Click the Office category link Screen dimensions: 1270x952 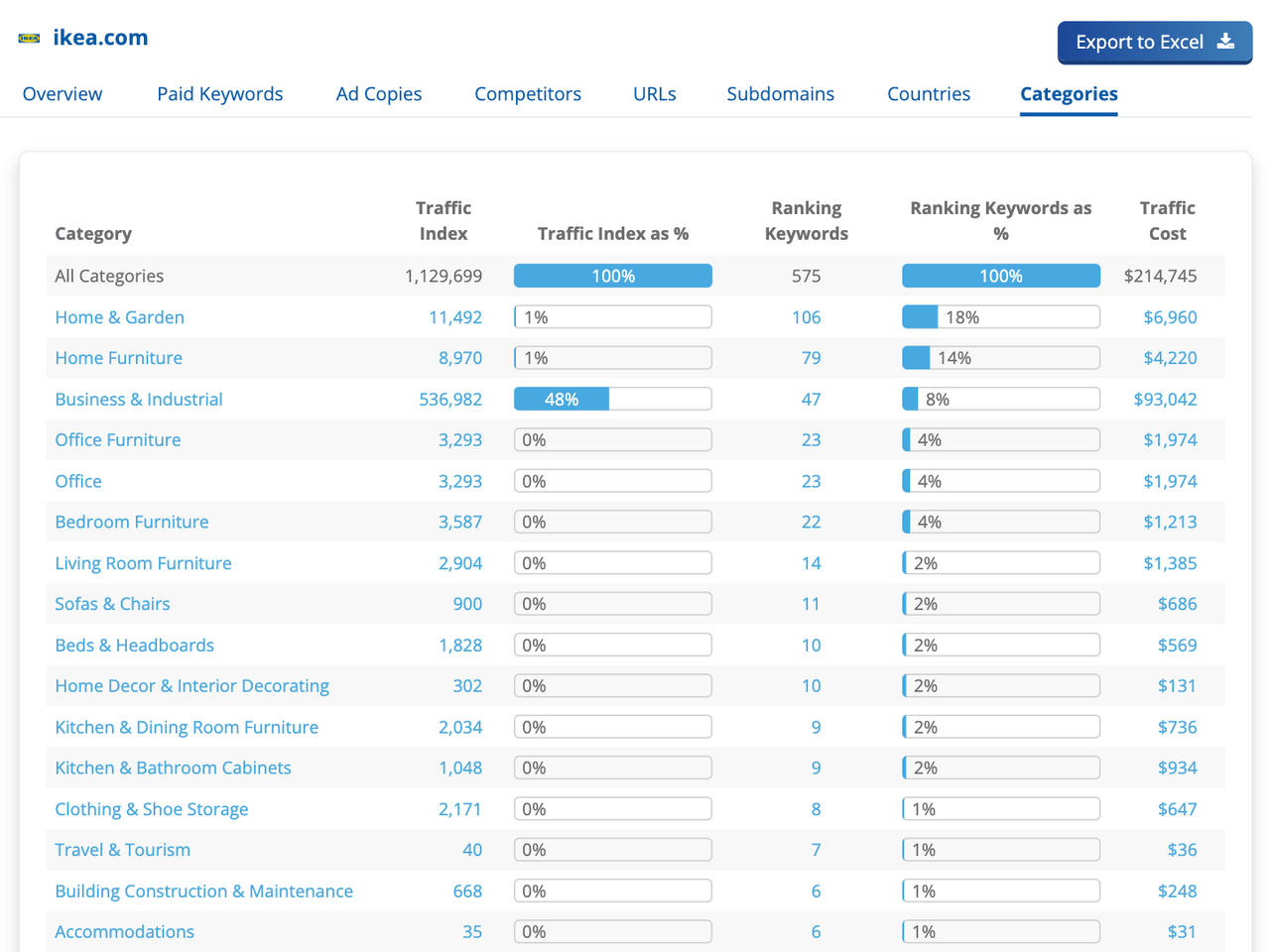tap(78, 481)
